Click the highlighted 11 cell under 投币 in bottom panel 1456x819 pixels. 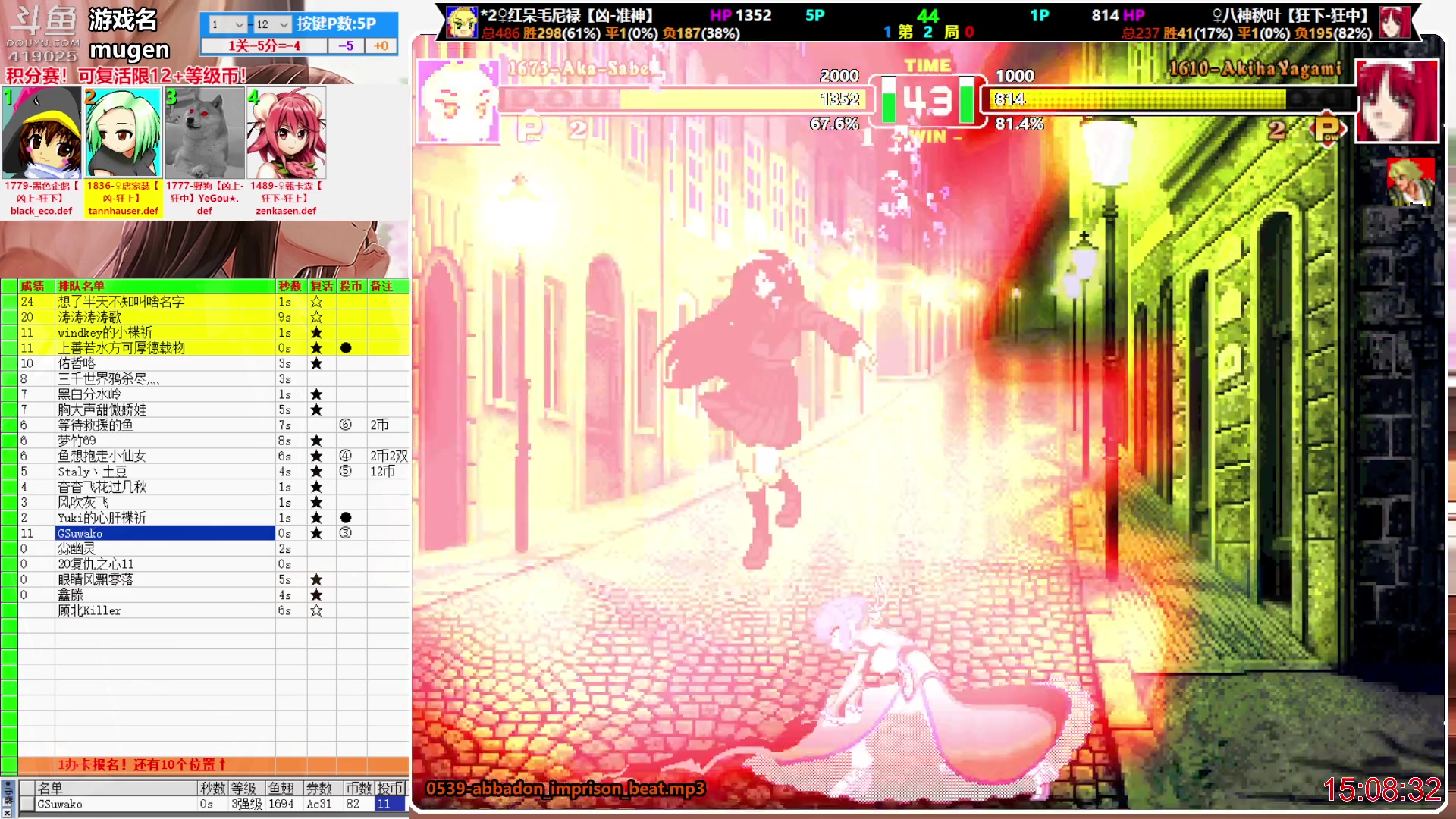coord(391,804)
